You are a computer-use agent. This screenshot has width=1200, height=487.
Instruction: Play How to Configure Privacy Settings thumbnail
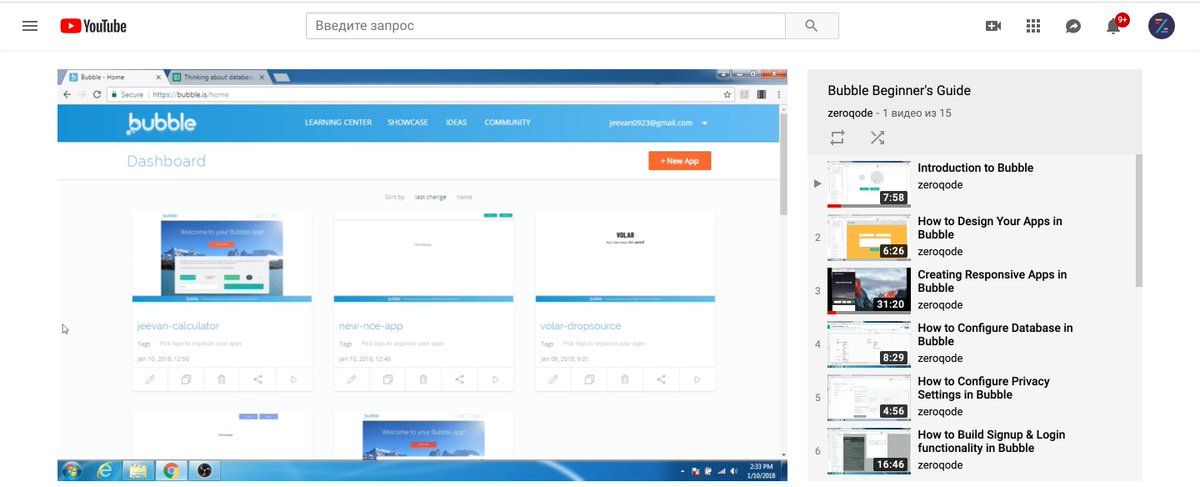869,397
